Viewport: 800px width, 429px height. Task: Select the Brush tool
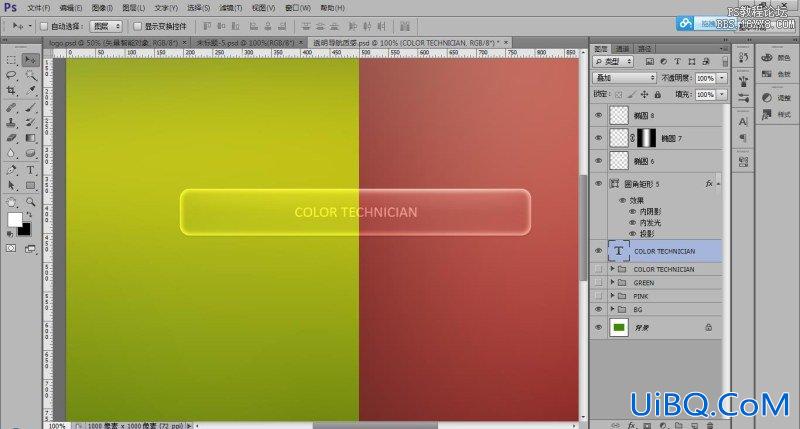click(x=31, y=108)
